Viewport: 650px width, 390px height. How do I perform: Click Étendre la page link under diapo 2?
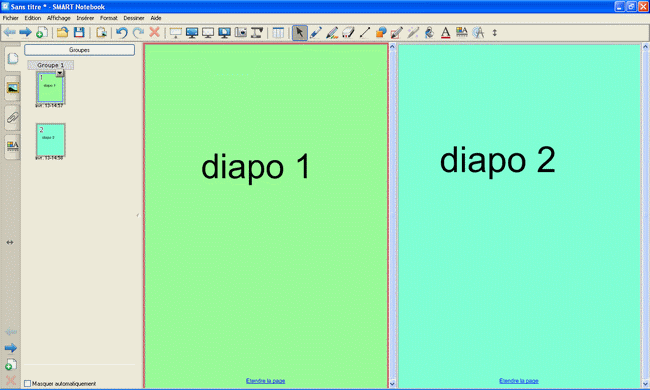point(519,380)
